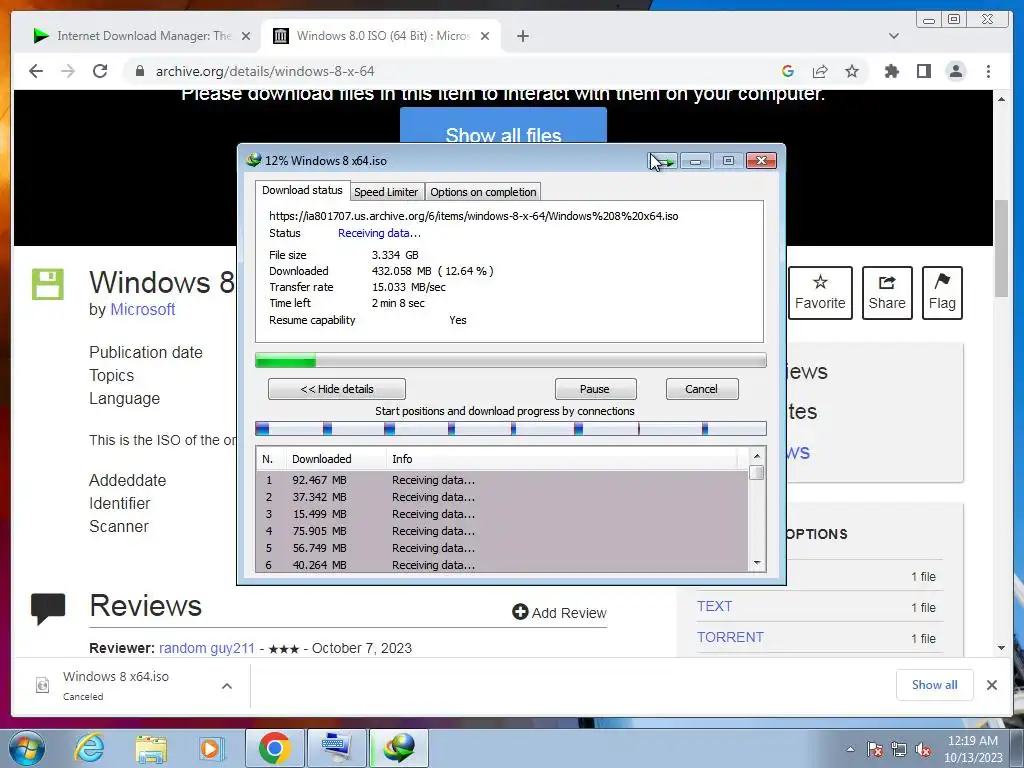Click Add Review link

pos(560,613)
